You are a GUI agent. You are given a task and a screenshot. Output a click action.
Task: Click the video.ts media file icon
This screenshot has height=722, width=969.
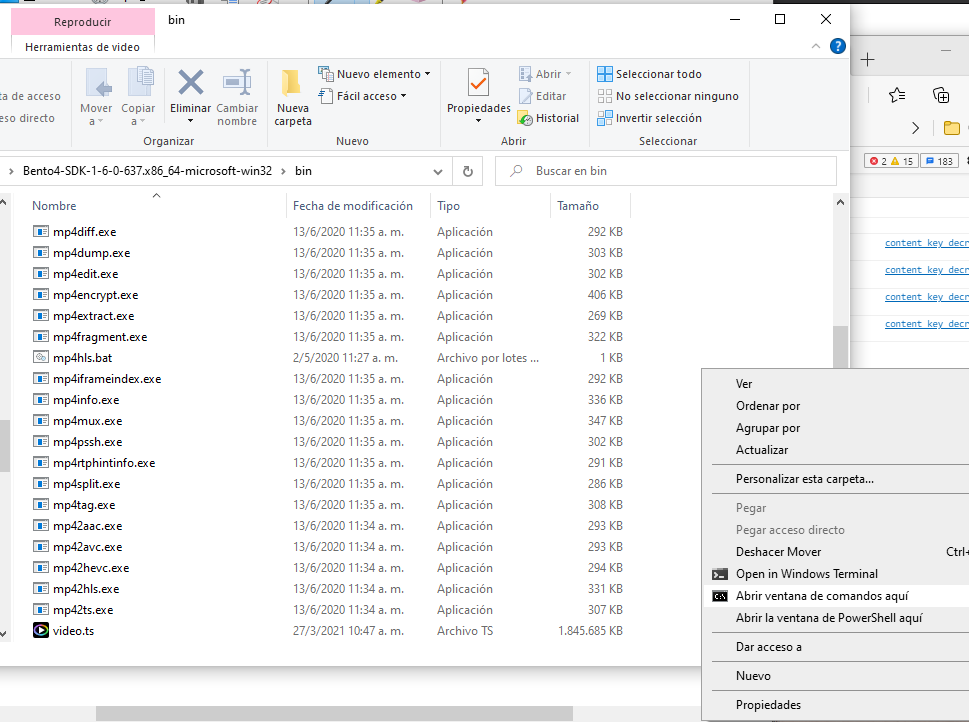tap(41, 631)
